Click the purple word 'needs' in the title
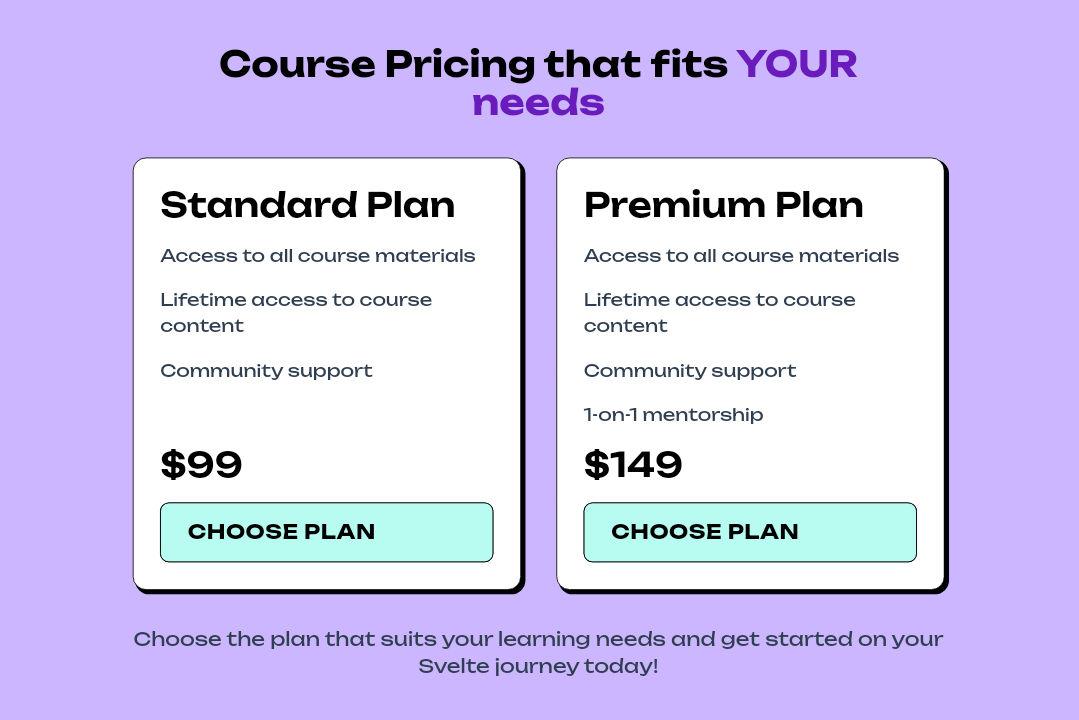 click(538, 103)
